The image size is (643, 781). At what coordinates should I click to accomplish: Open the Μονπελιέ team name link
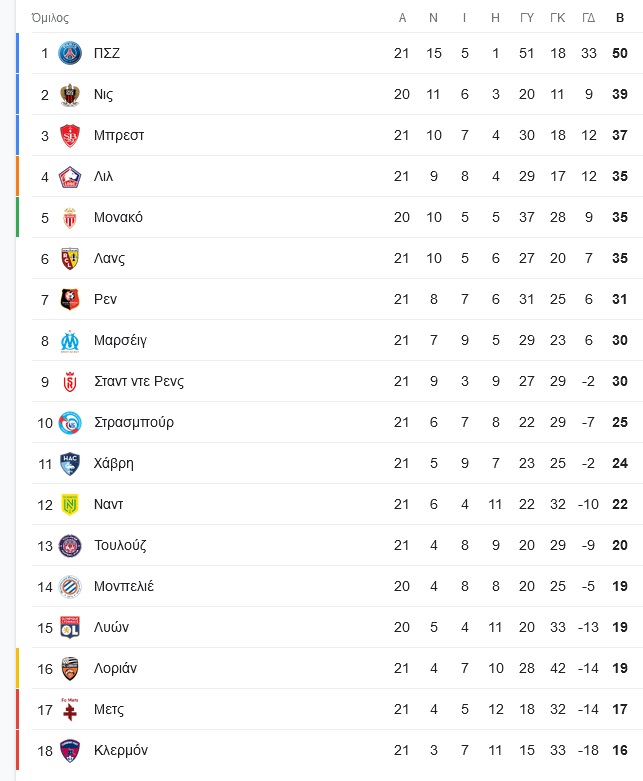click(x=124, y=586)
